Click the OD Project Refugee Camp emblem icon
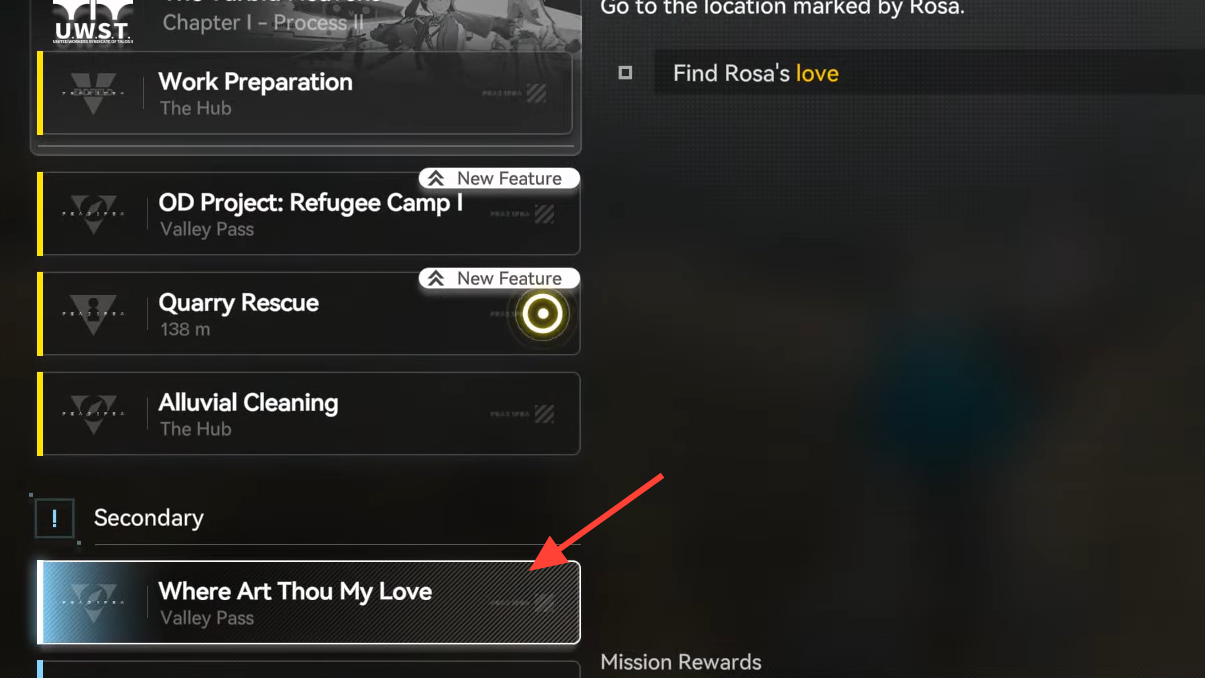The height and width of the screenshot is (678, 1205). click(93, 214)
